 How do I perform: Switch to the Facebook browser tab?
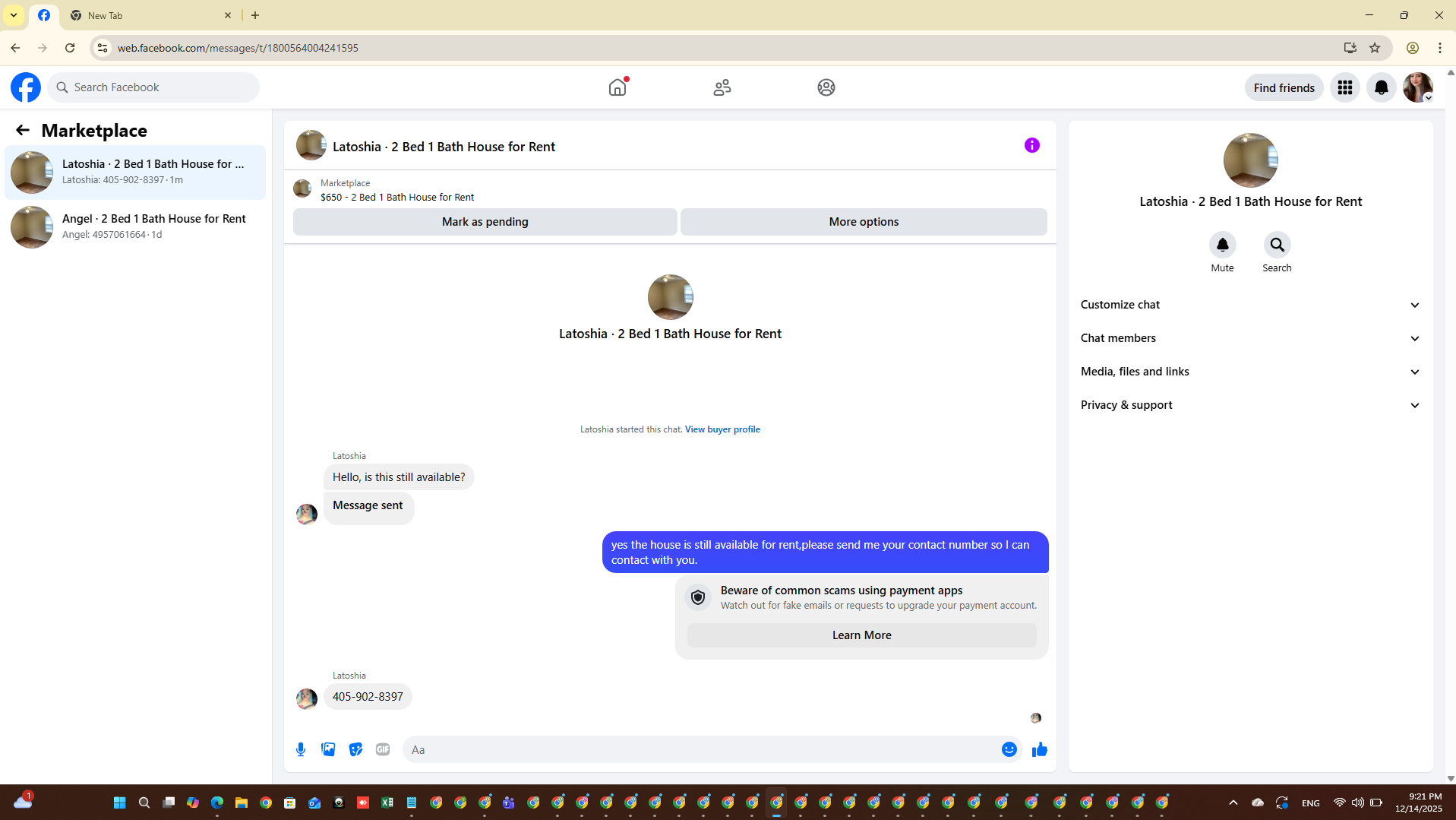click(x=44, y=15)
